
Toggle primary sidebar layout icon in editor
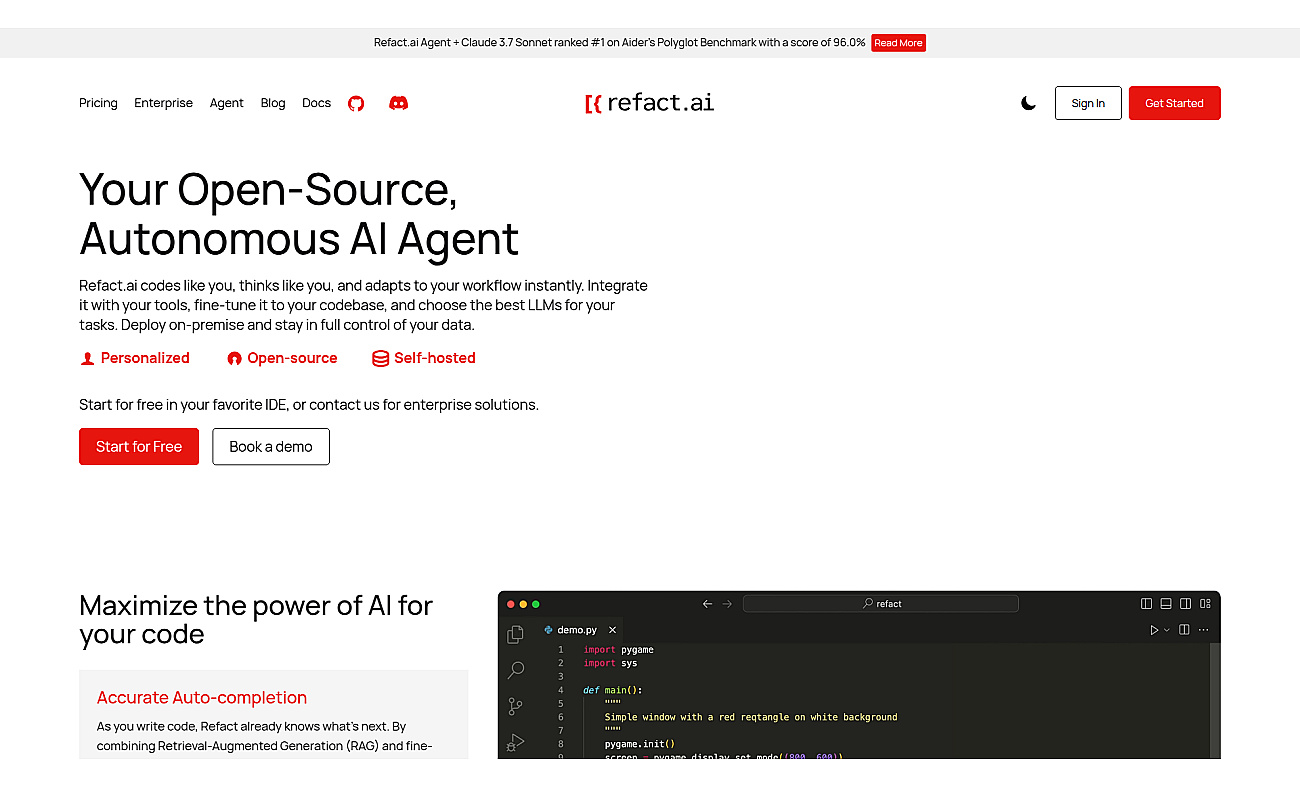click(1147, 604)
